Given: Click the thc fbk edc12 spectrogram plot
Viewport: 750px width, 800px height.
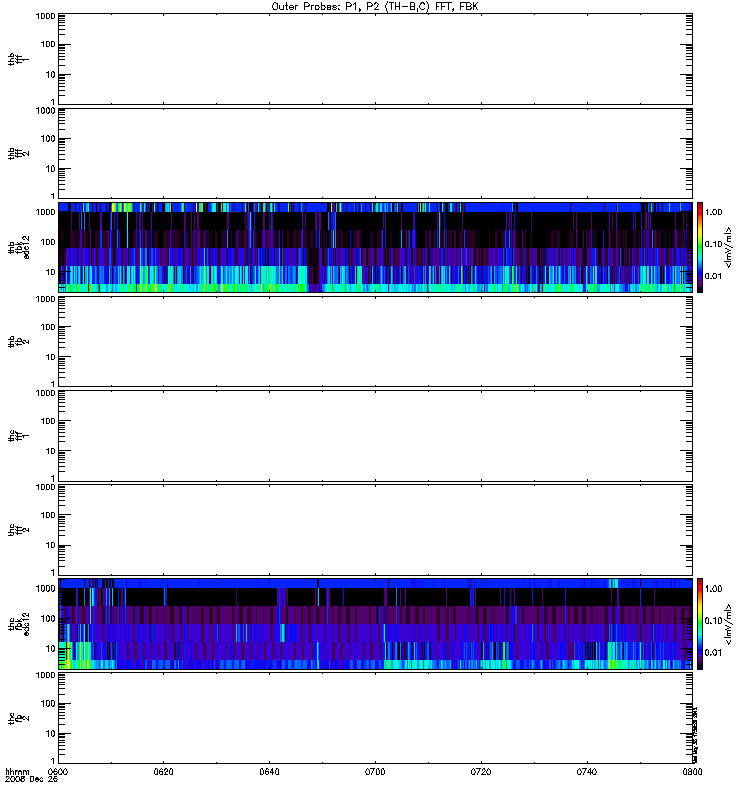Looking at the screenshot, I should pyautogui.click(x=375, y=624).
